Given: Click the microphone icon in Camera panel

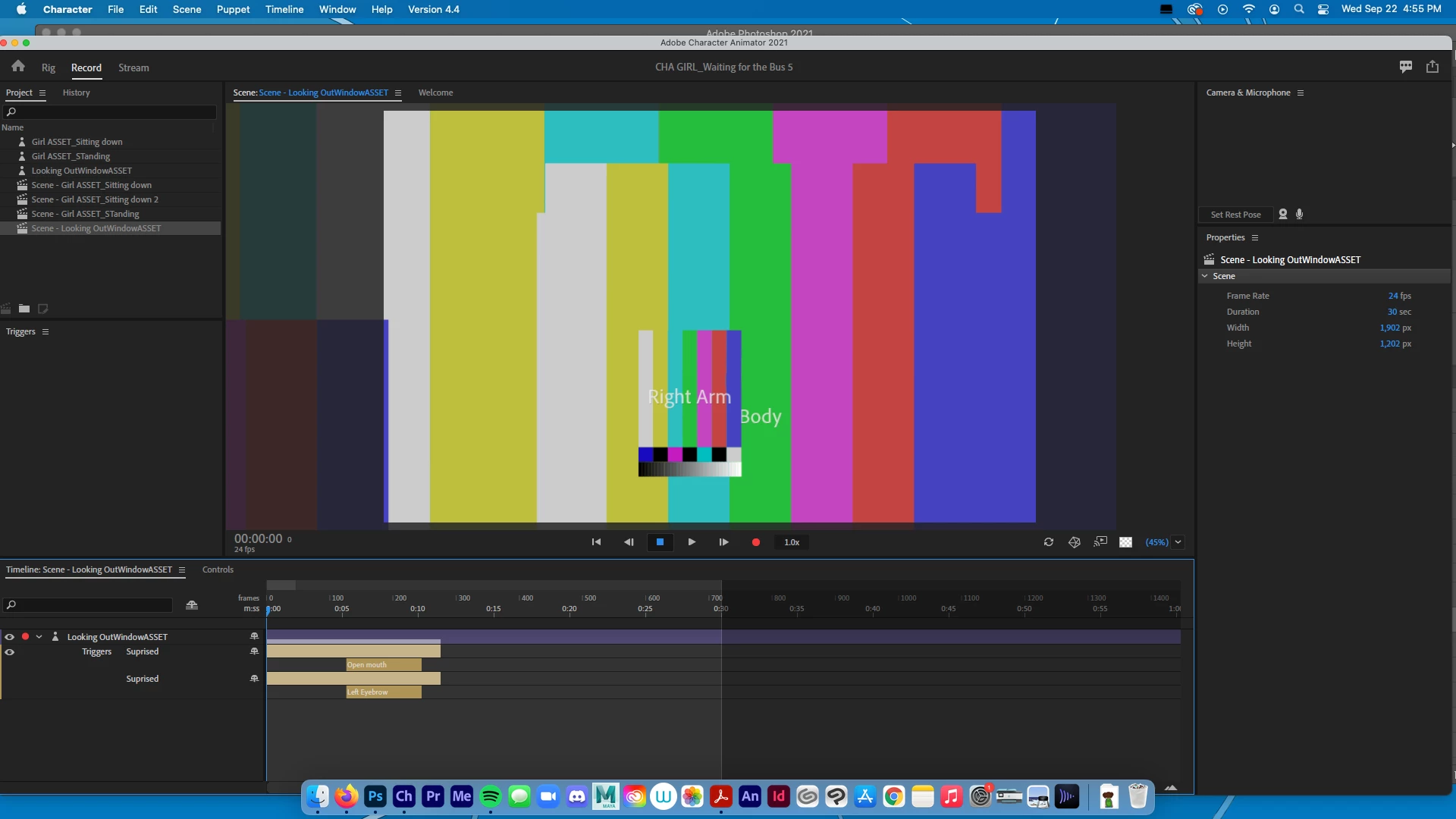Looking at the screenshot, I should [1300, 215].
